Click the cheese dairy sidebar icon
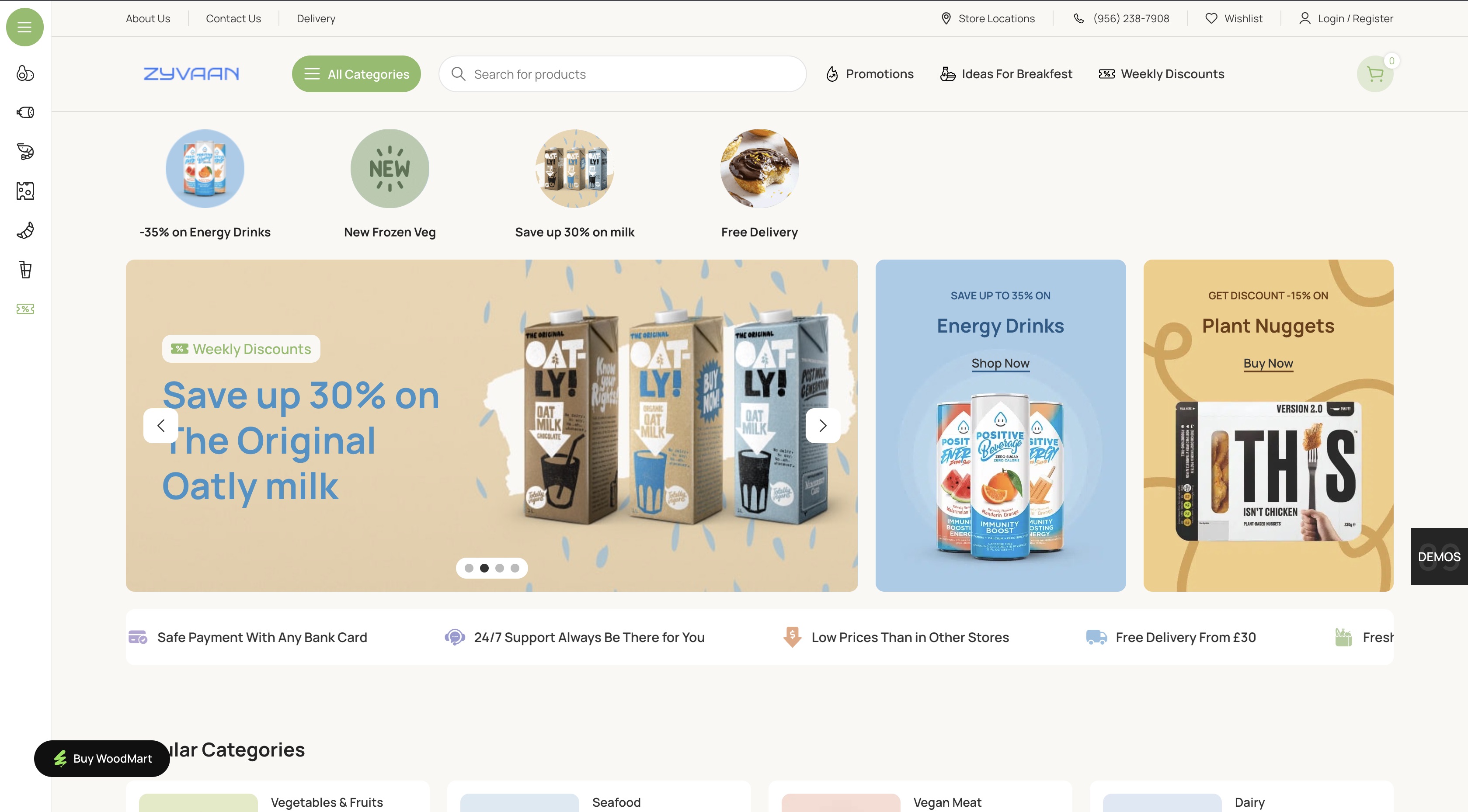 point(25,191)
